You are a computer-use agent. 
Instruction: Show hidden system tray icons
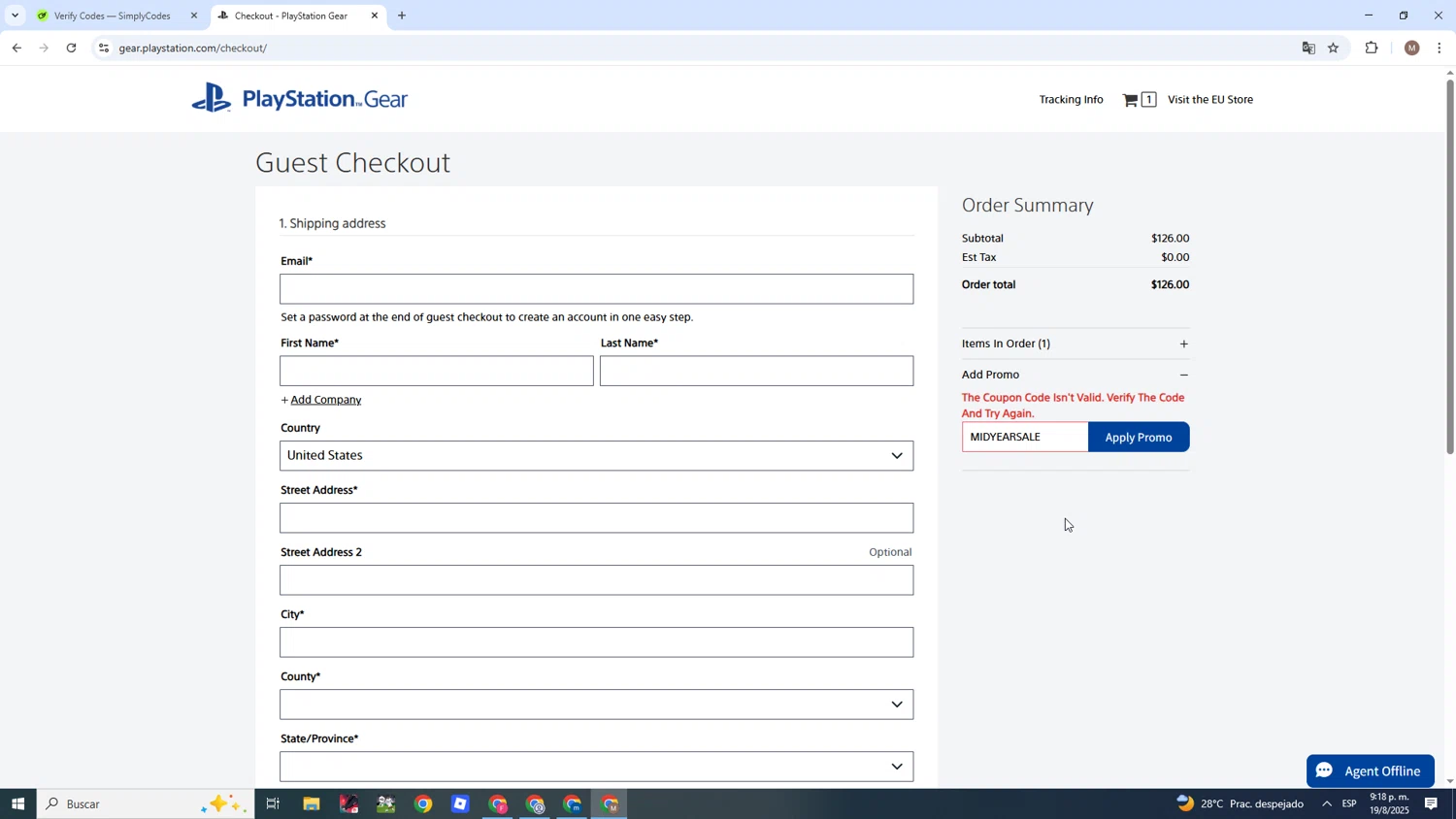1326,803
